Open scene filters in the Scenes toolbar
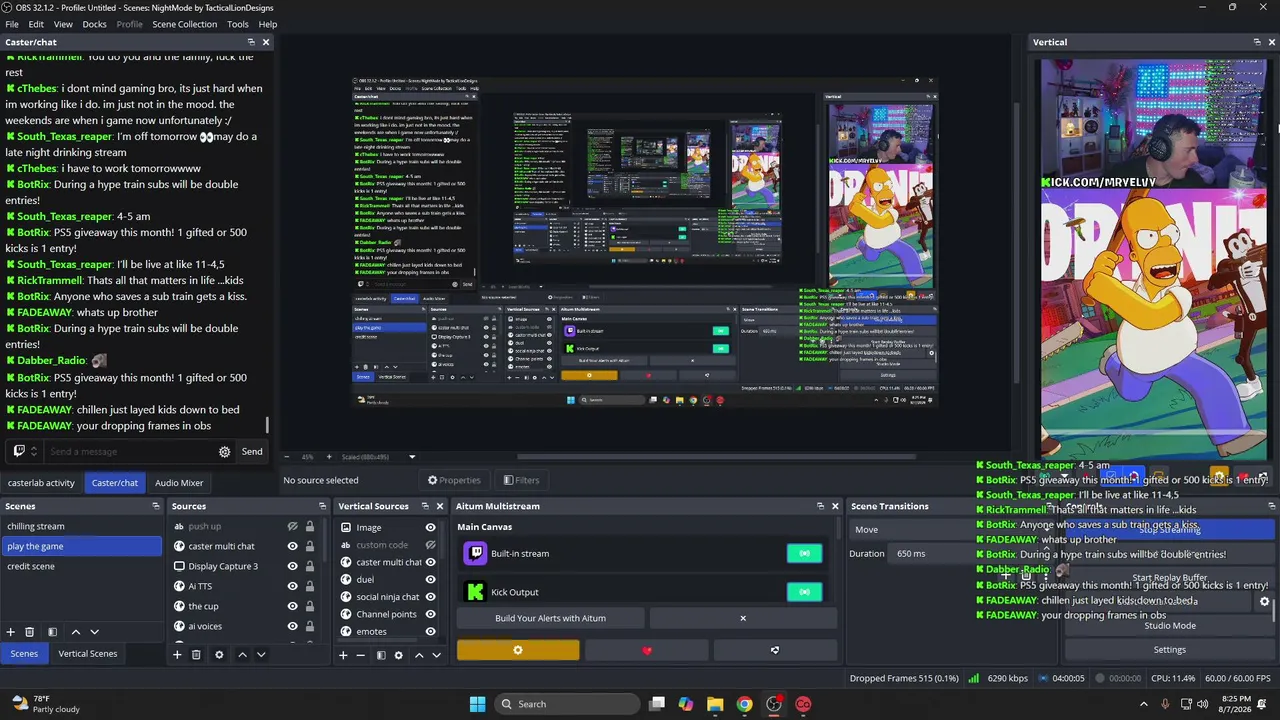The image size is (1280, 720). (52, 632)
